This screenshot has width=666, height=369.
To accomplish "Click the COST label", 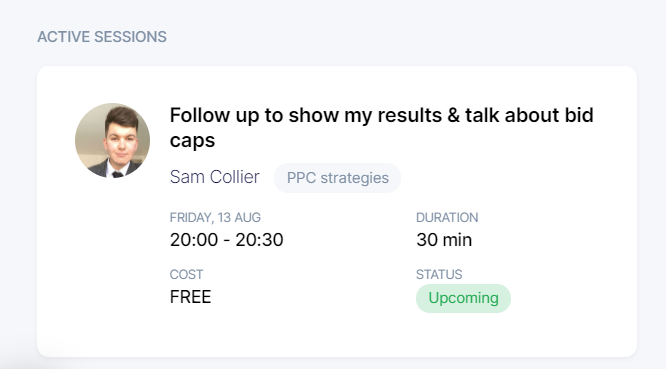I will (186, 274).
